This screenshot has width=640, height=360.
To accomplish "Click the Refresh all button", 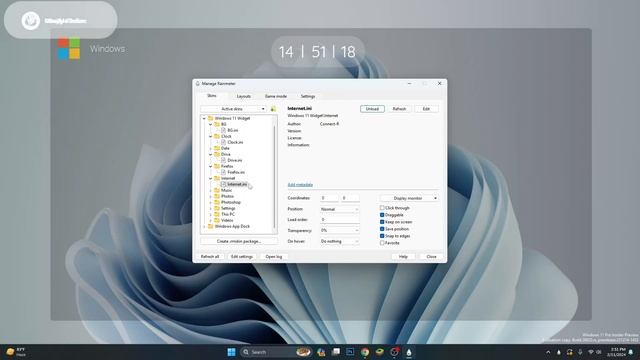I will pos(210,257).
